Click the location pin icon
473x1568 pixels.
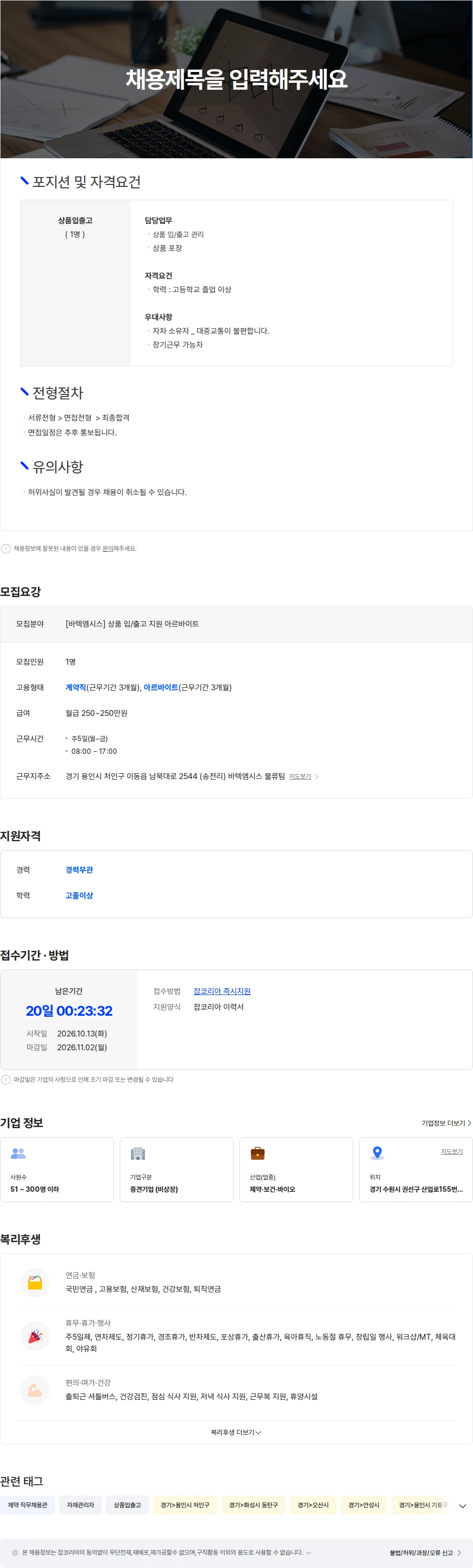377,1152
